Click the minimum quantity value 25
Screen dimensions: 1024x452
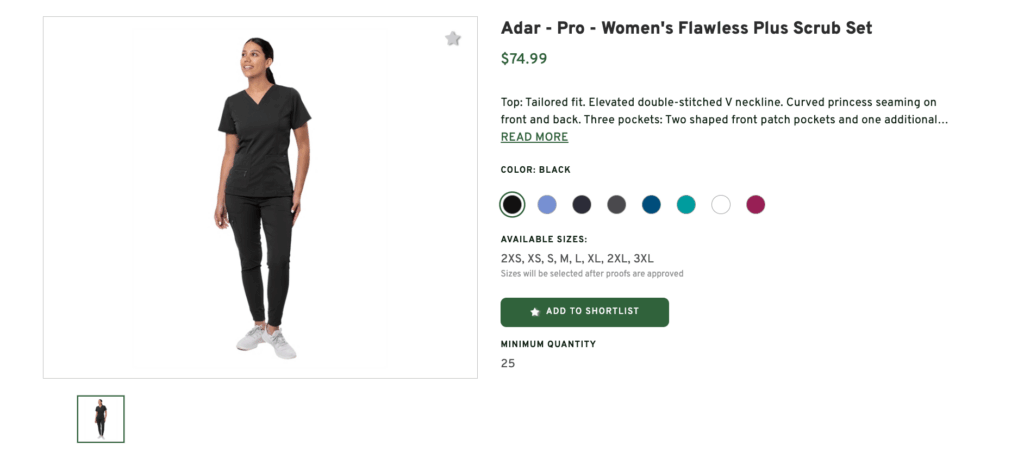click(508, 364)
